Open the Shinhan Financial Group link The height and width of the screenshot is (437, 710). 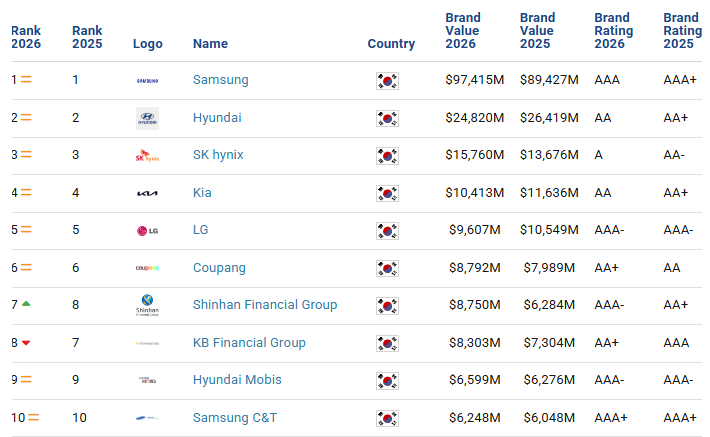click(265, 305)
